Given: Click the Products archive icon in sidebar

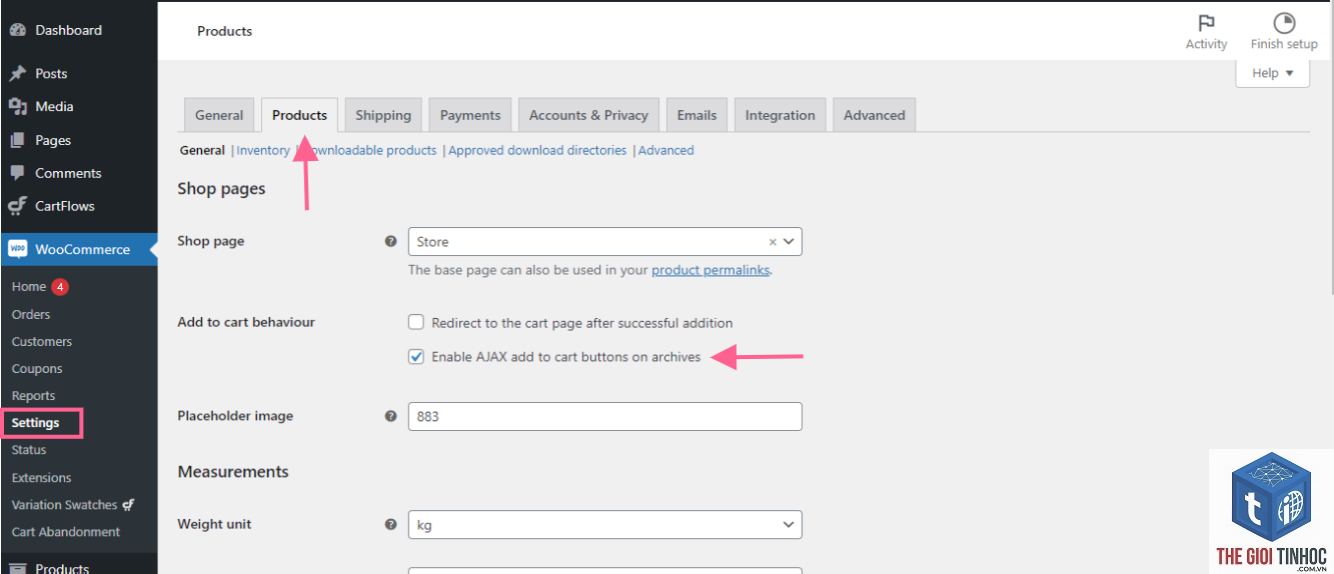Looking at the screenshot, I should 17,568.
